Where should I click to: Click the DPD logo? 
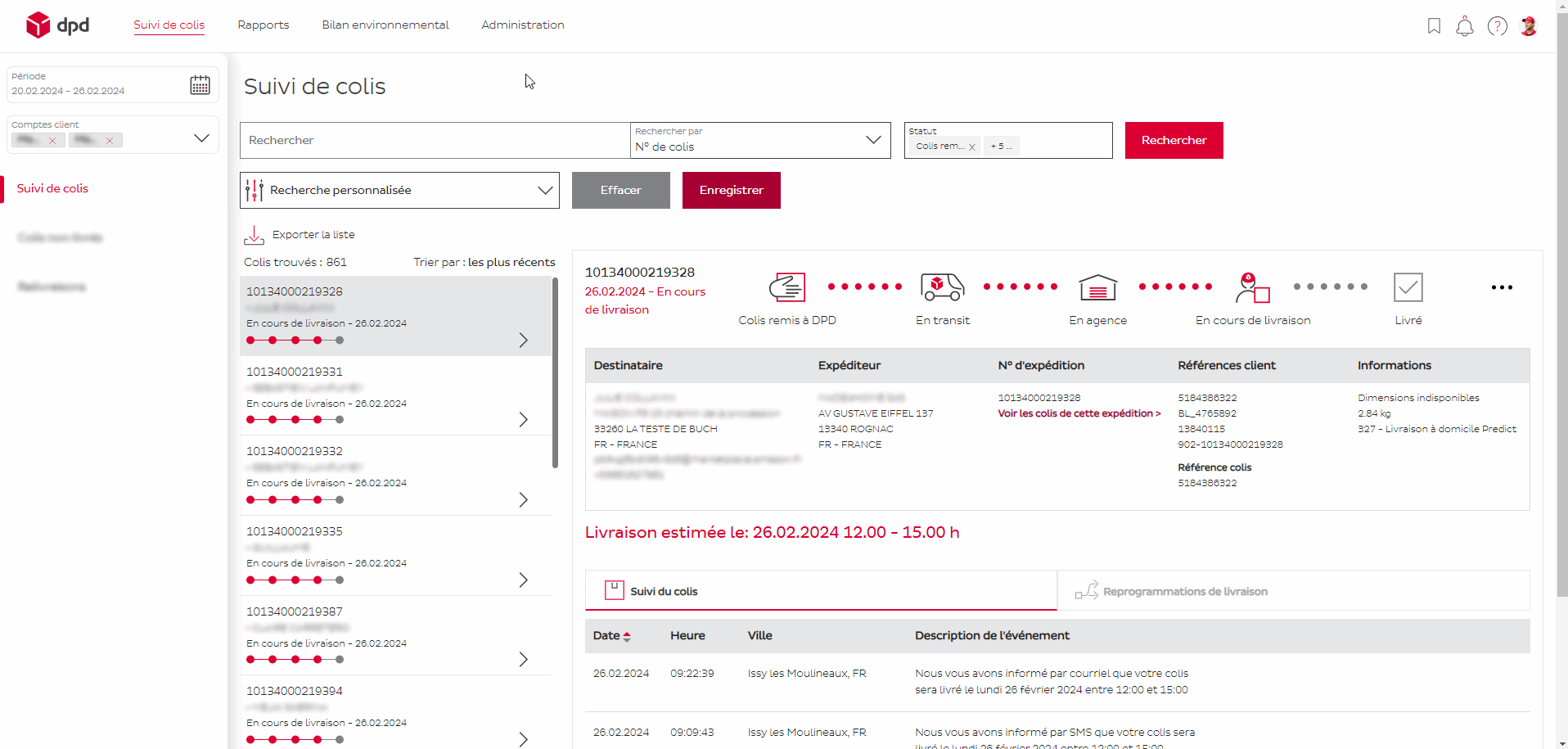coord(57,25)
